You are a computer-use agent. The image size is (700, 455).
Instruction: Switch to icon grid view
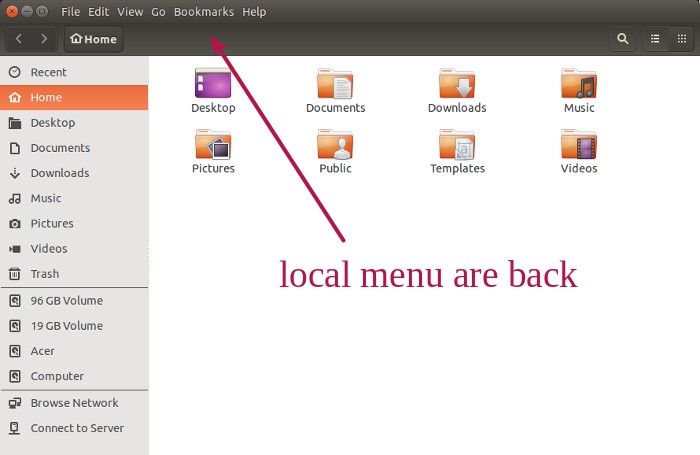coord(682,39)
